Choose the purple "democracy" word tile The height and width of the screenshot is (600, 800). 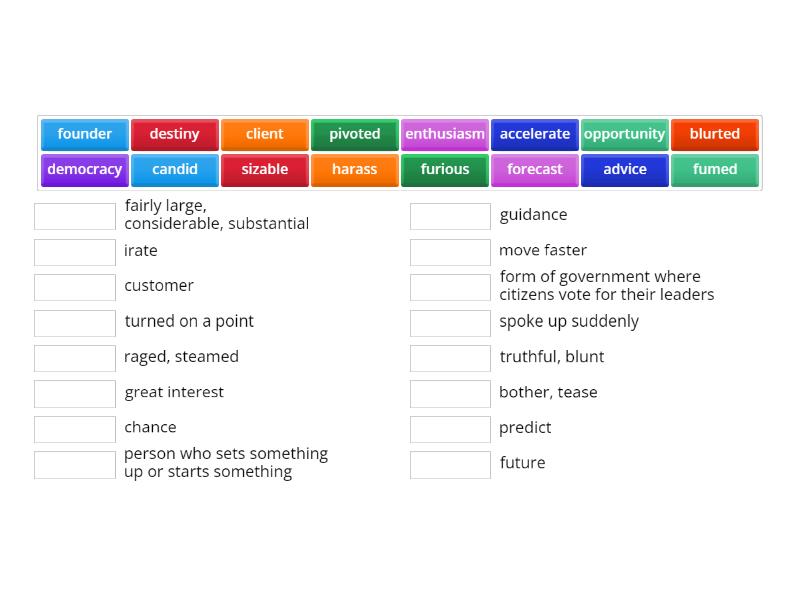pos(85,170)
